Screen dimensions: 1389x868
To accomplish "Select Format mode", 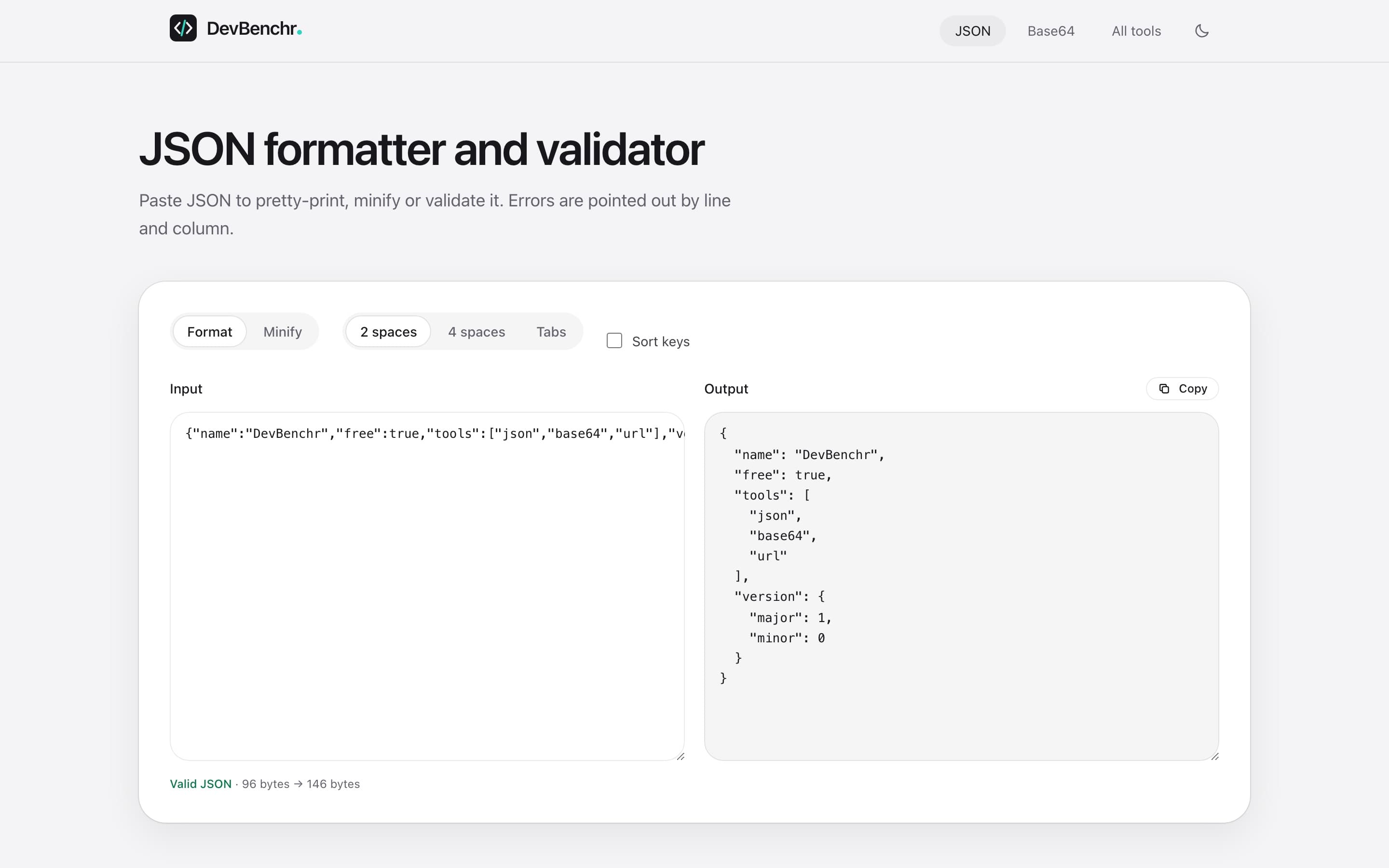I will (209, 332).
